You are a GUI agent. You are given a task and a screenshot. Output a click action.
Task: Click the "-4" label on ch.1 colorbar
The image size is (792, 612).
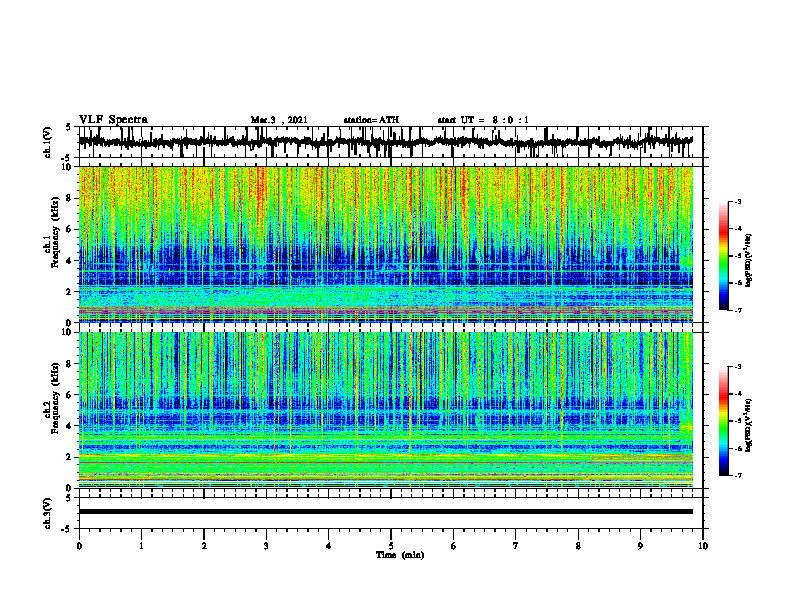coord(738,229)
